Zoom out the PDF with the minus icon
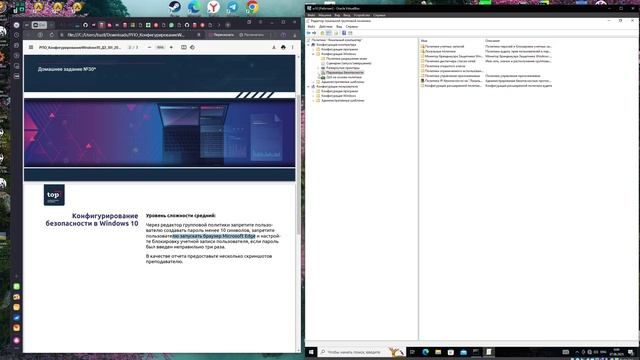Screen dimensions: 640x360 point(149,47)
